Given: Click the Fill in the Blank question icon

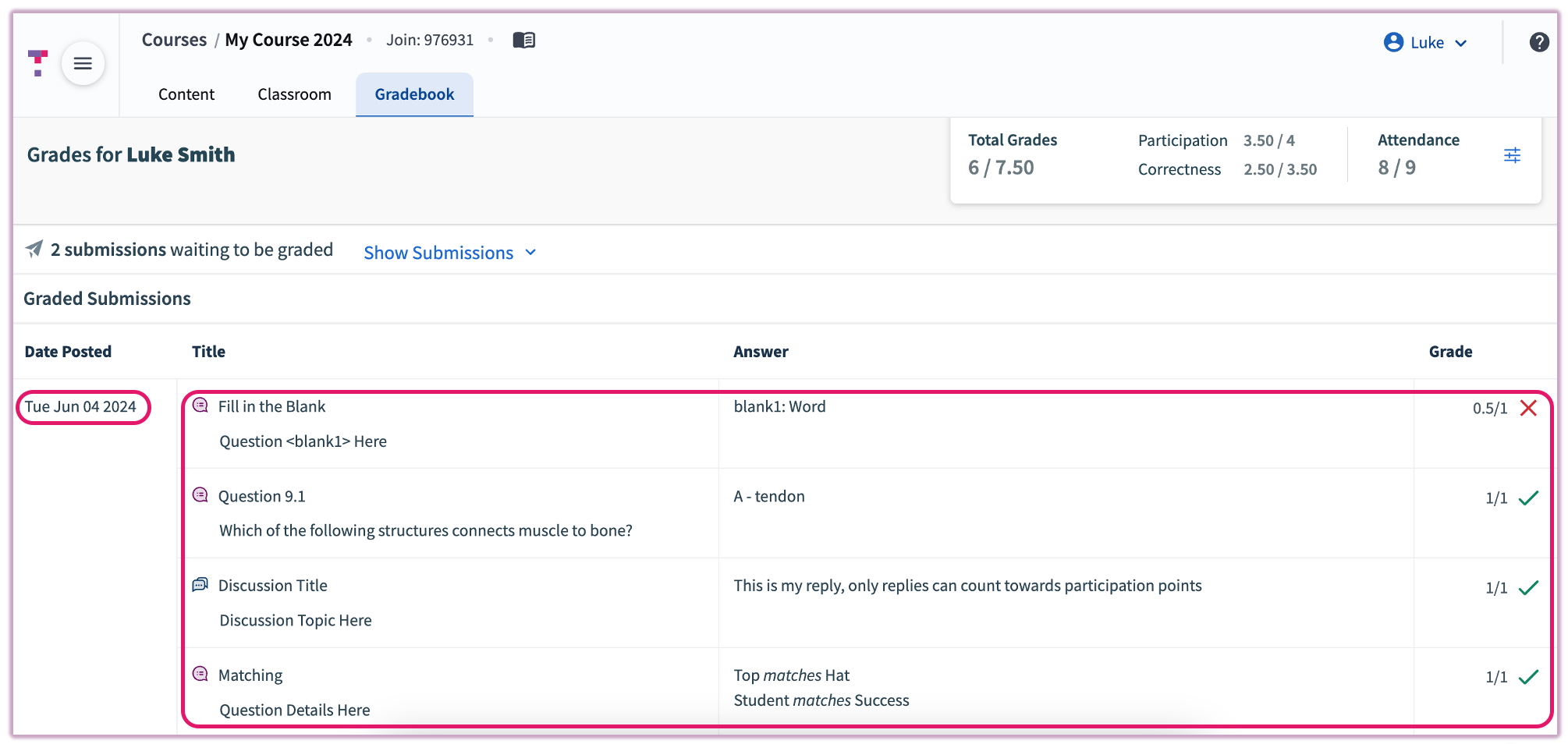Looking at the screenshot, I should tap(200, 406).
